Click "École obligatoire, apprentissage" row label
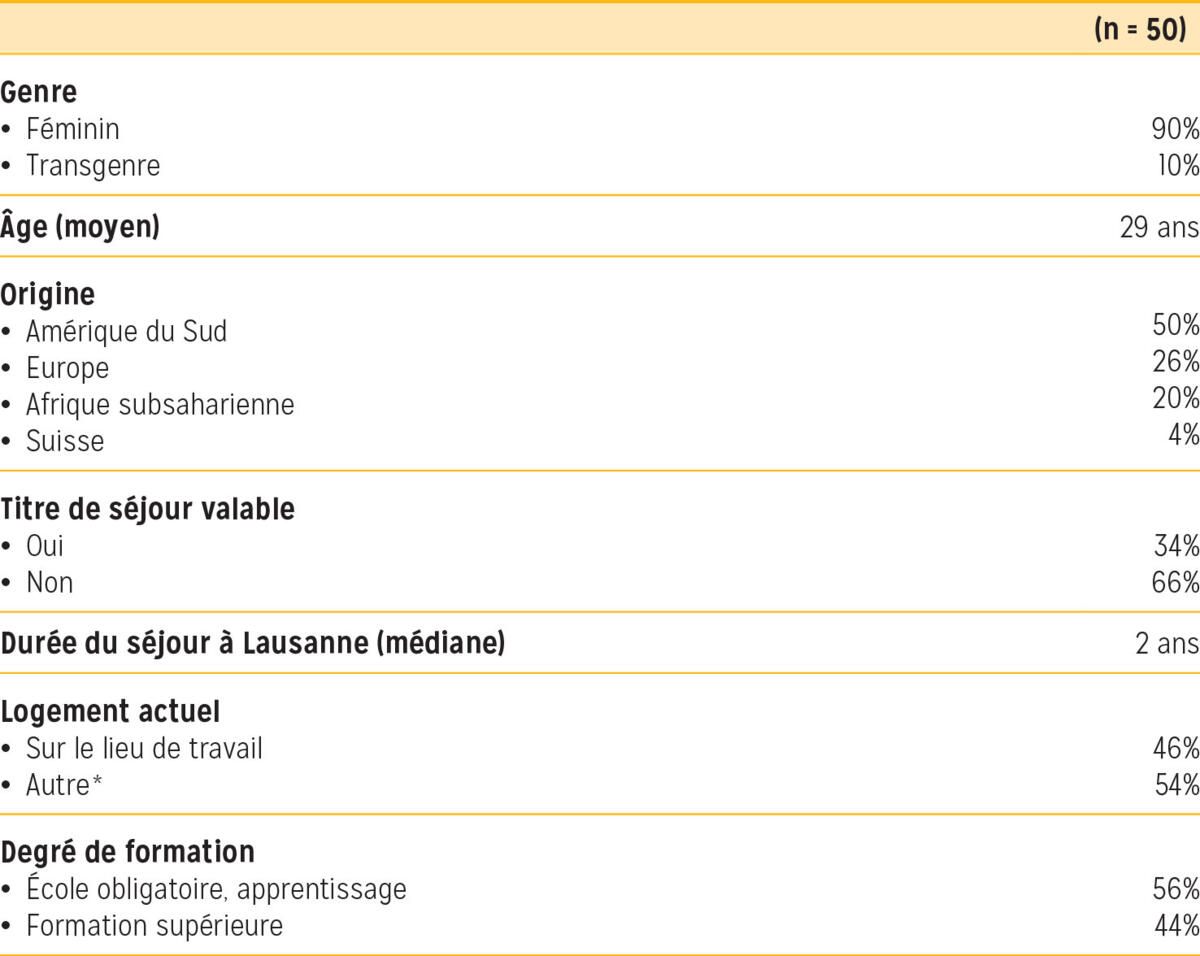1200x956 pixels. 216,889
